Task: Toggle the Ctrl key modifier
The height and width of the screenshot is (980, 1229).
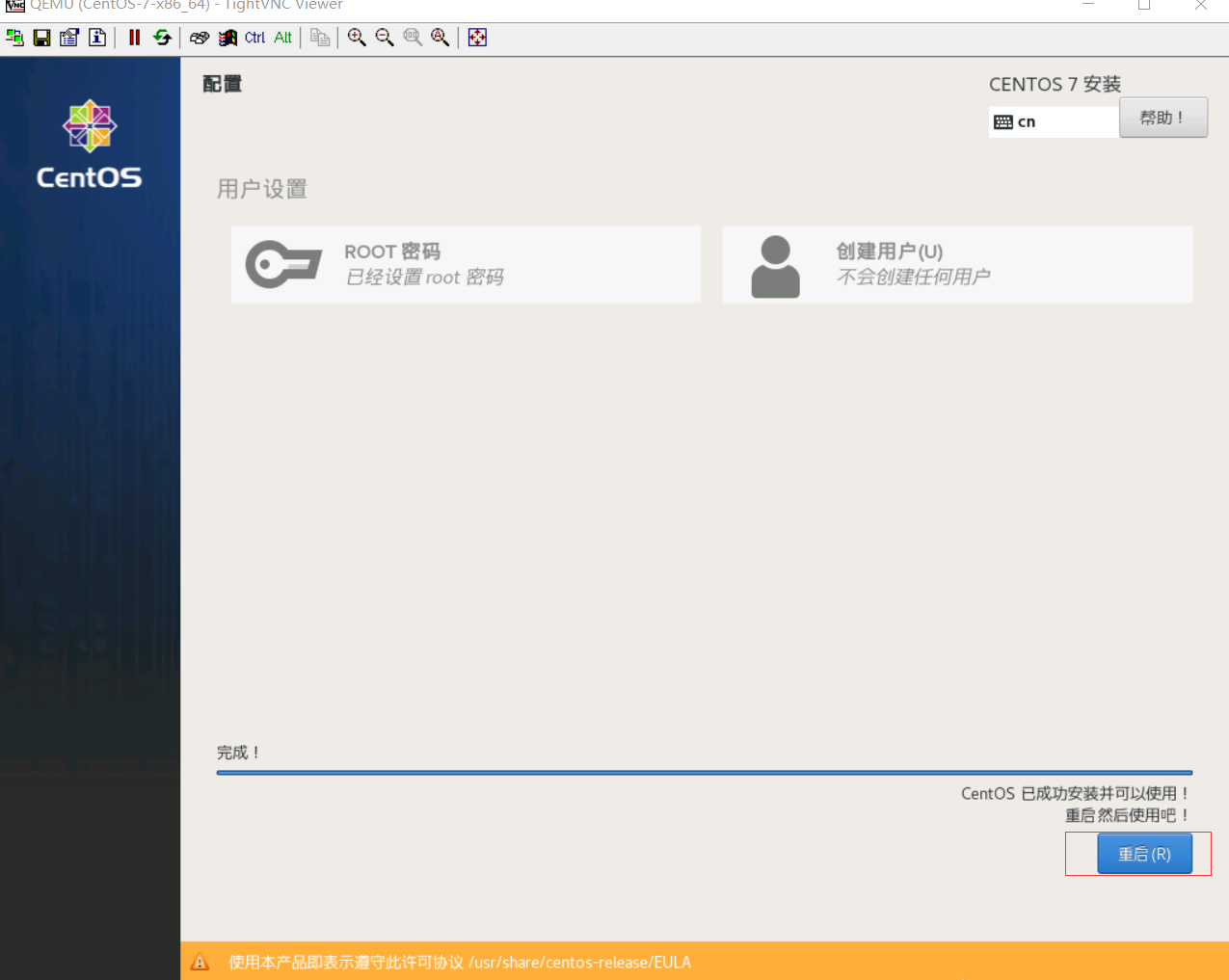Action: tap(254, 37)
